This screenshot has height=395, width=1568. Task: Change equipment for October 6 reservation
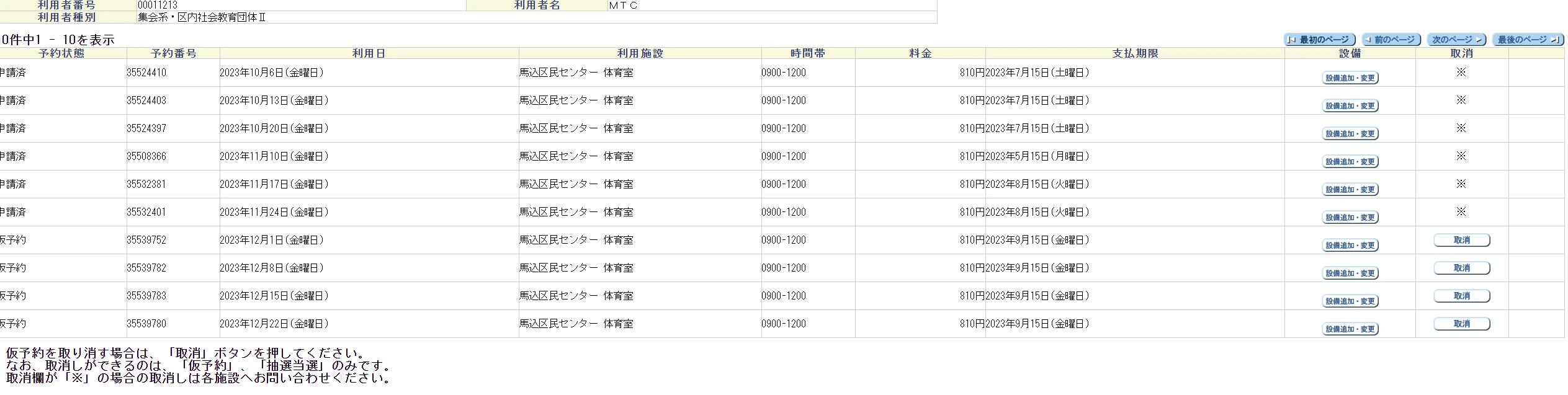[x=1350, y=78]
